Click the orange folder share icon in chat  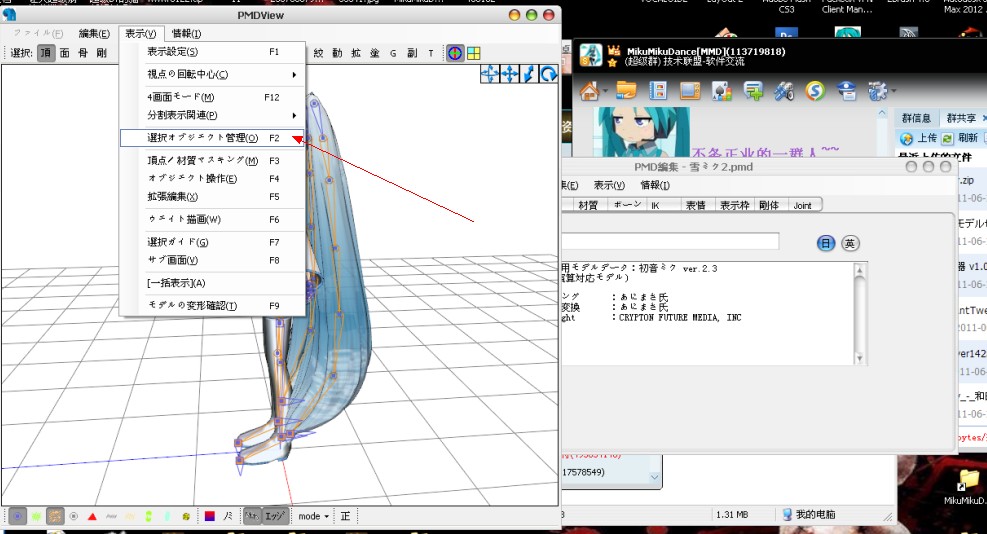click(626, 91)
